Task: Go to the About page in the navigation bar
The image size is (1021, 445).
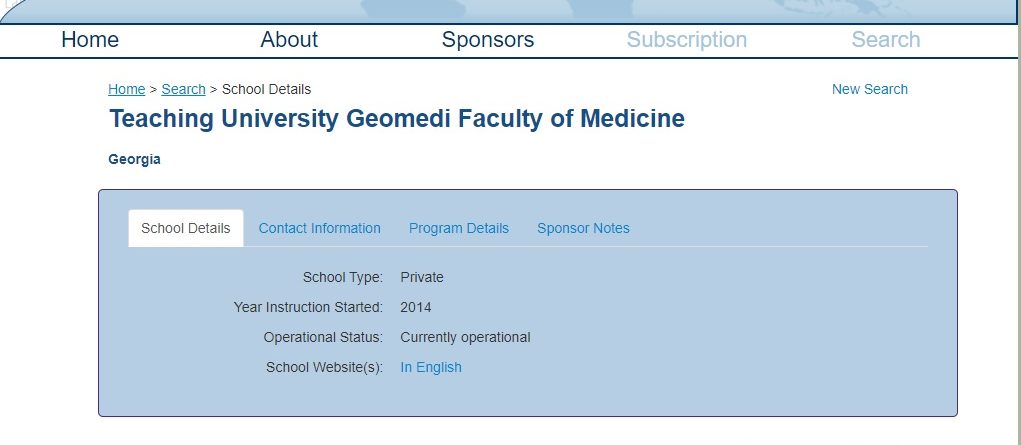Action: [x=289, y=40]
